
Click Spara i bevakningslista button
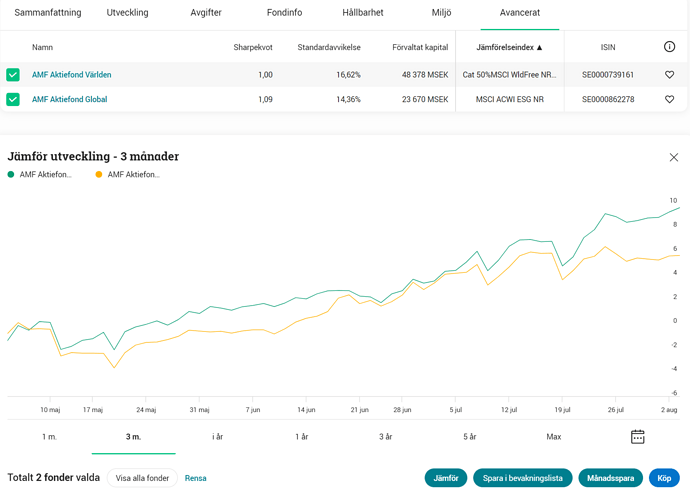(x=522, y=478)
